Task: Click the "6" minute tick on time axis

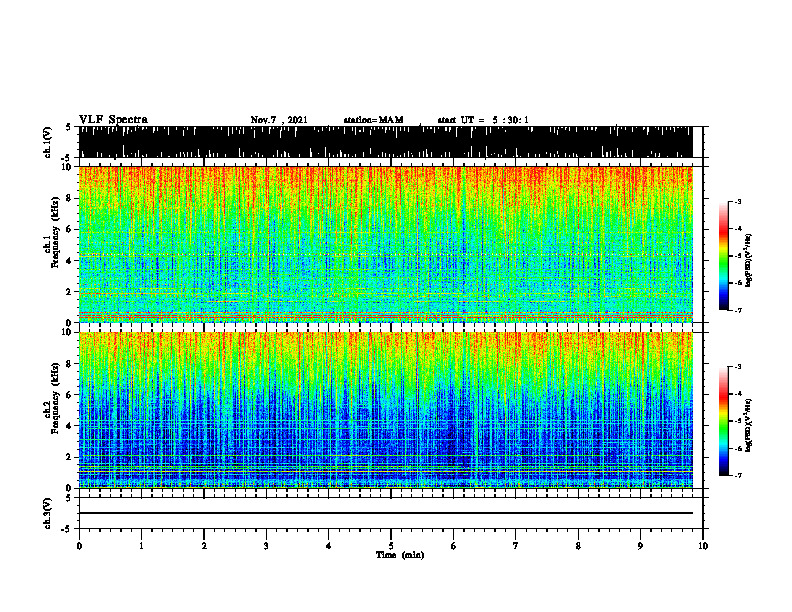Action: coord(454,546)
